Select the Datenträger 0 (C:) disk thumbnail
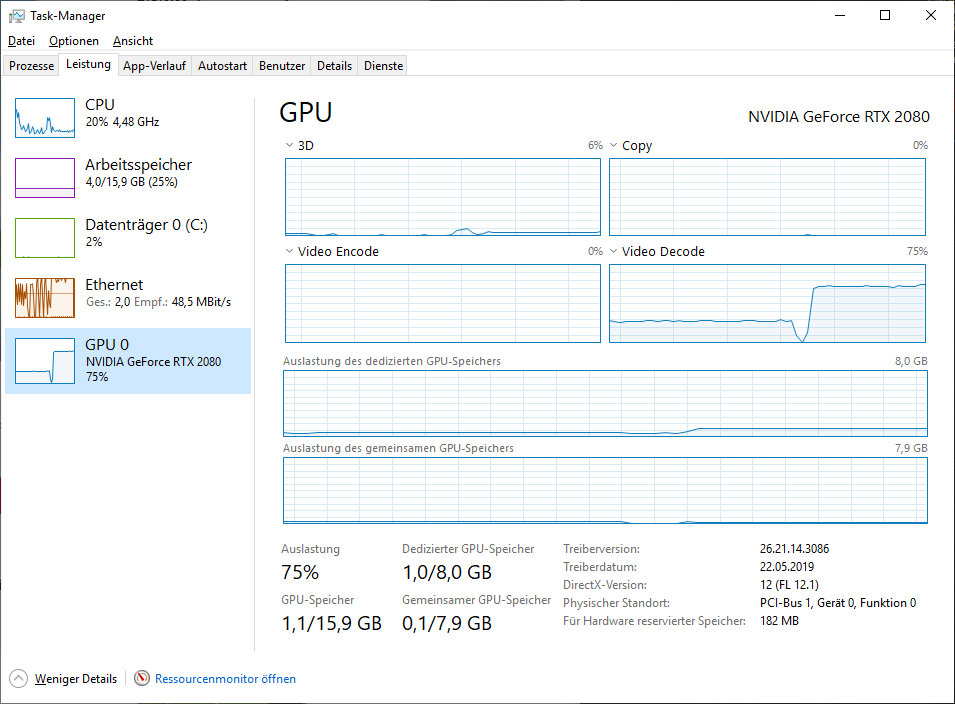 [45, 238]
